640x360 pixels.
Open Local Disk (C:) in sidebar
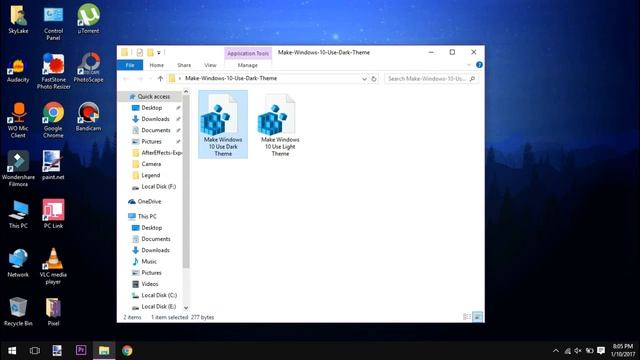click(x=159, y=295)
